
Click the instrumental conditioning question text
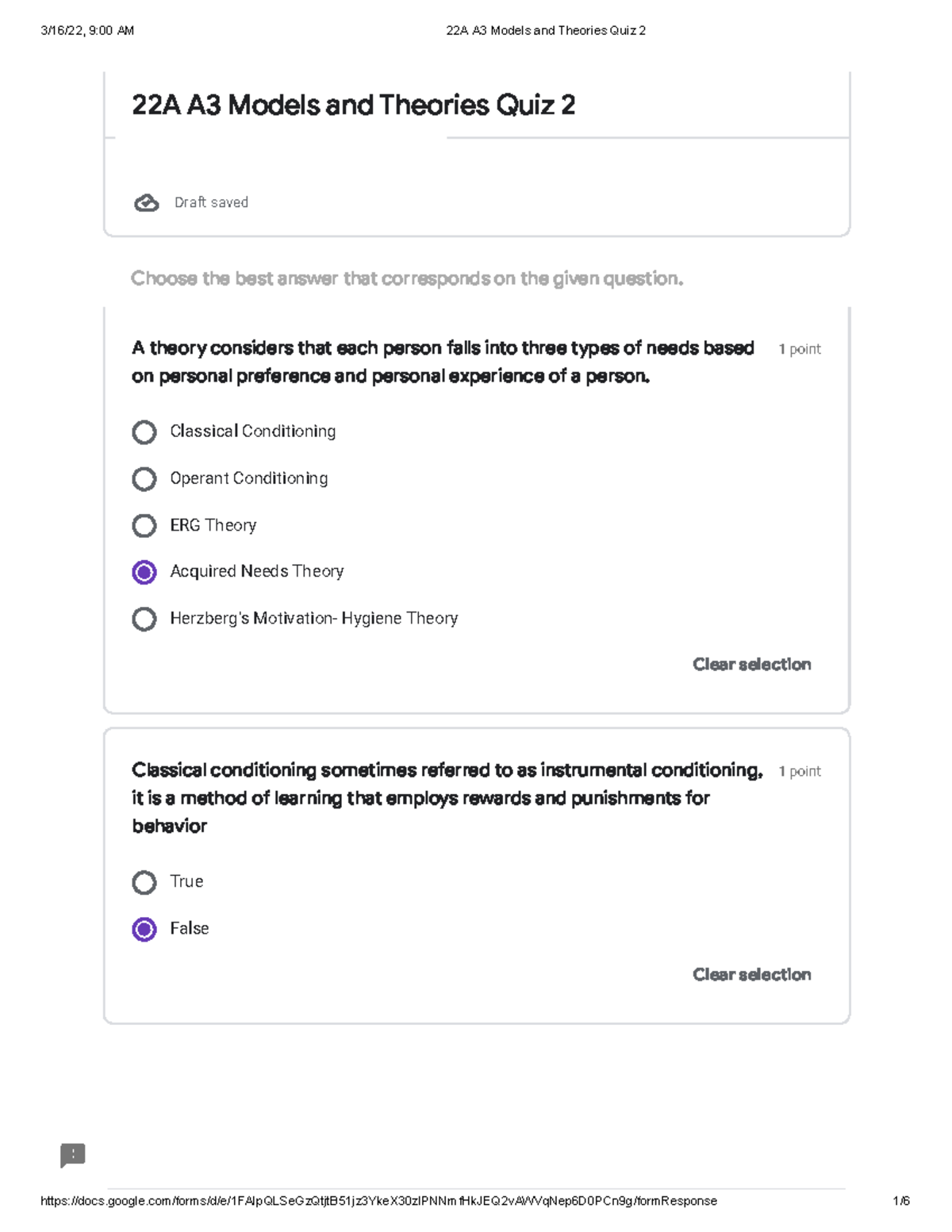click(x=447, y=797)
